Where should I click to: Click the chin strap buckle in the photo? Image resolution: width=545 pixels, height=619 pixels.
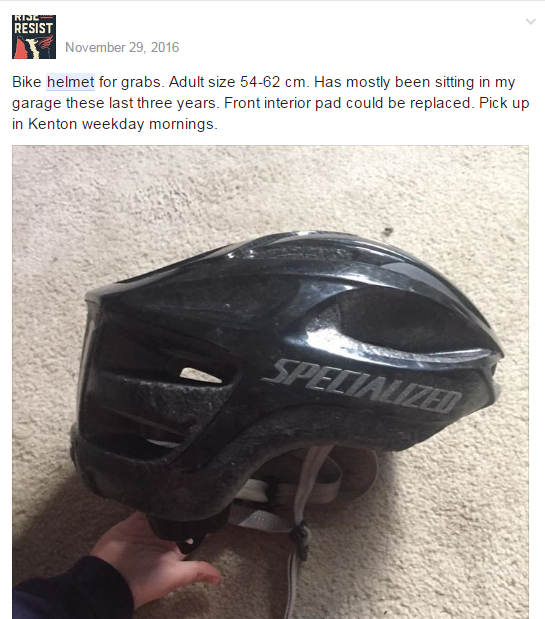(301, 538)
